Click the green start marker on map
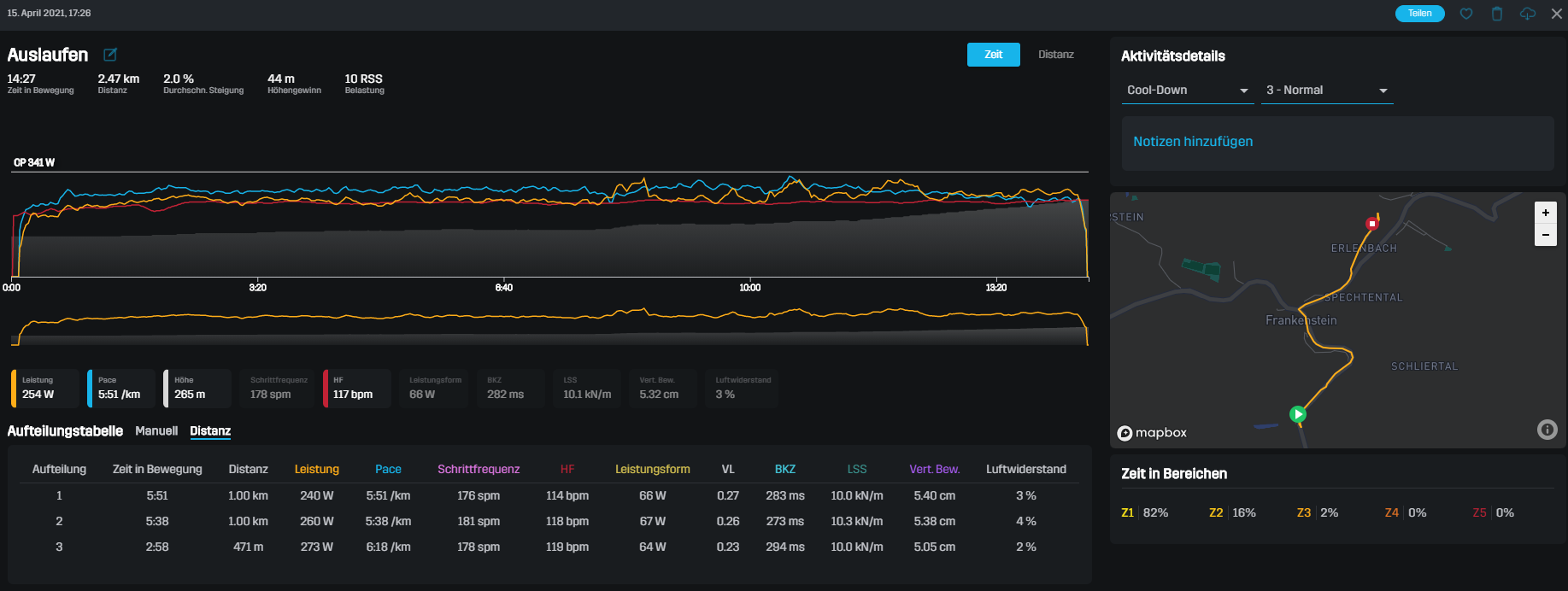Image resolution: width=1568 pixels, height=591 pixels. click(1297, 414)
